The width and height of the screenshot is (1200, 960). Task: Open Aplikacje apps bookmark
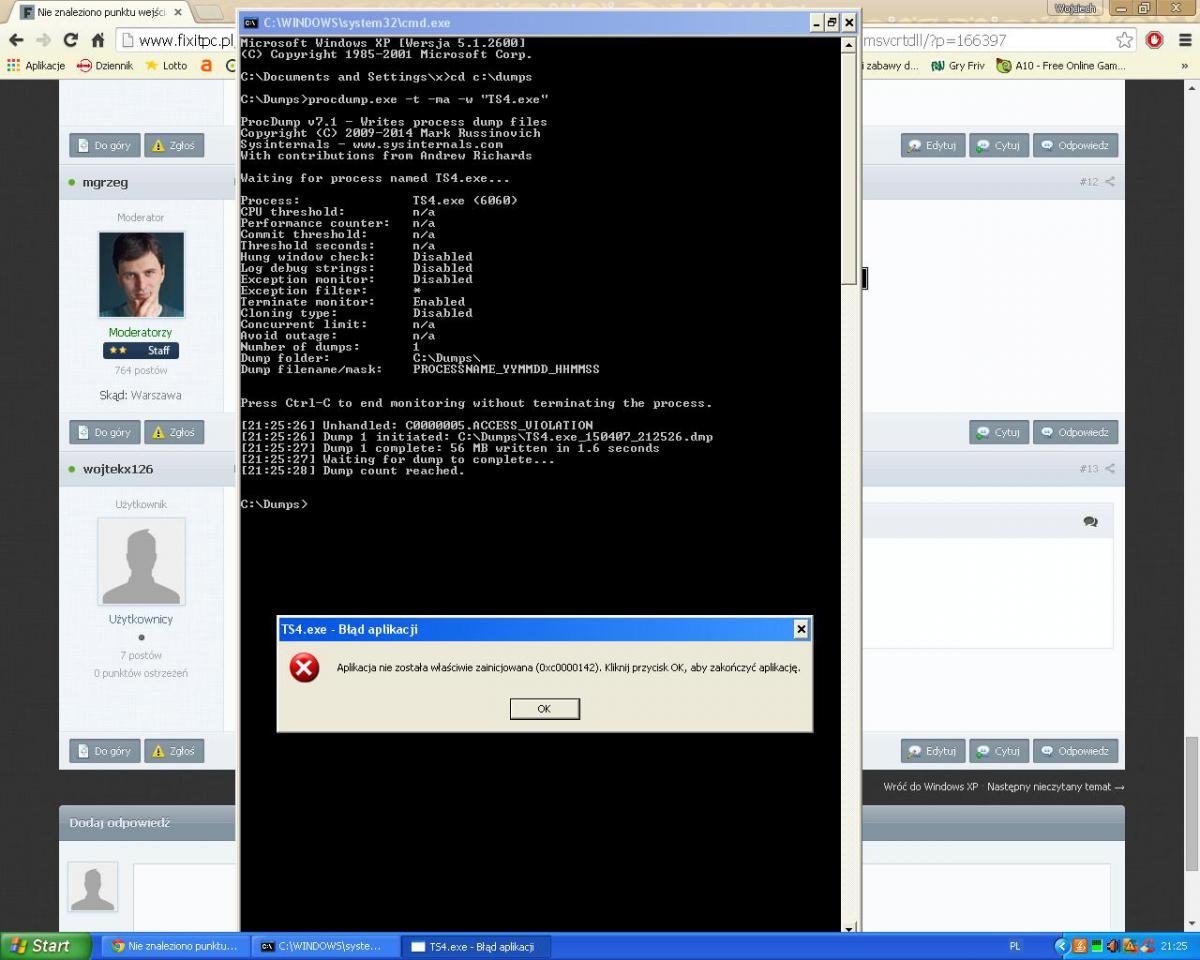point(37,66)
